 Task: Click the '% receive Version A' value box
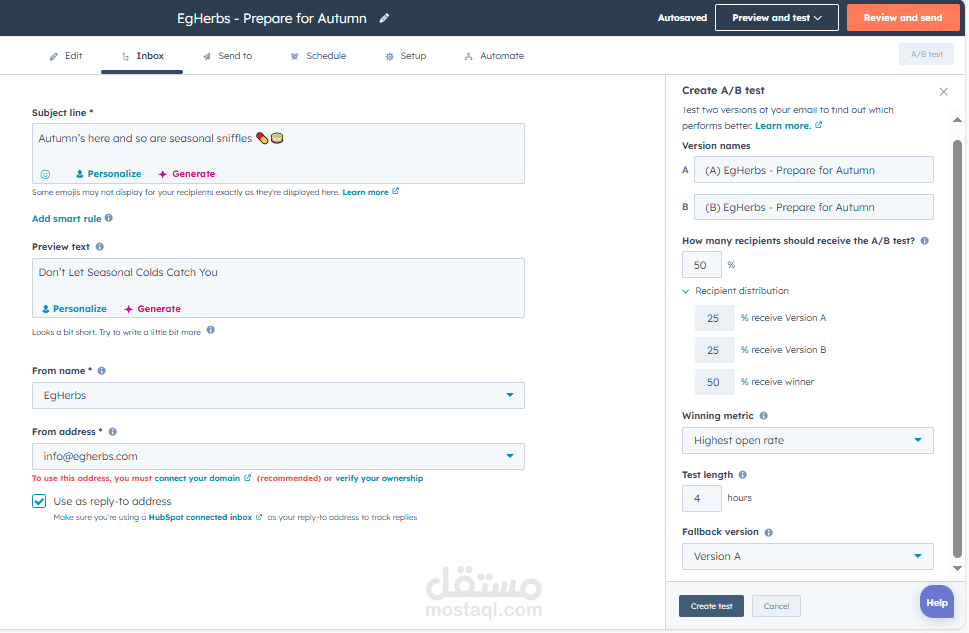point(714,318)
